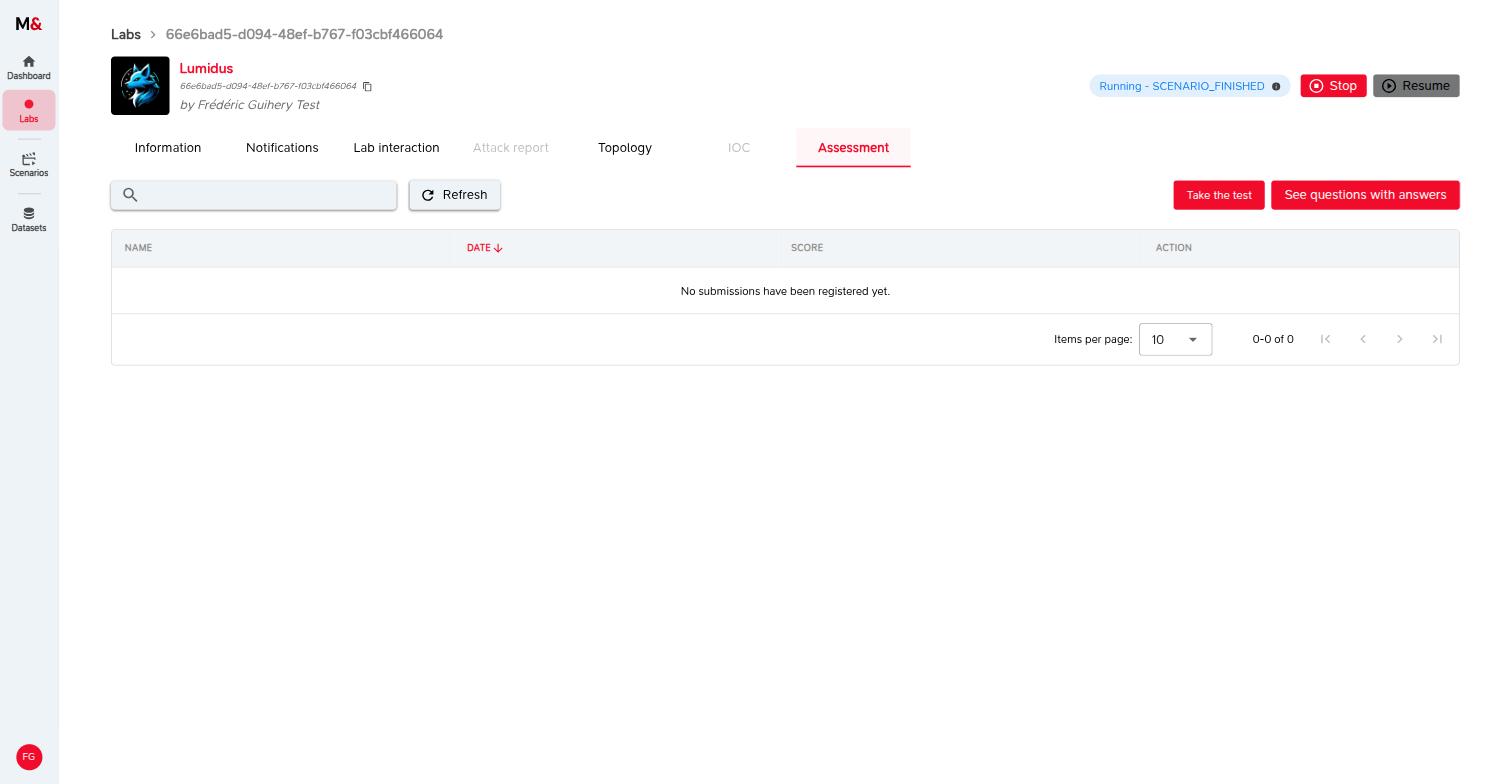Open Scenarios in the sidebar
1512x784 pixels.
(28, 164)
